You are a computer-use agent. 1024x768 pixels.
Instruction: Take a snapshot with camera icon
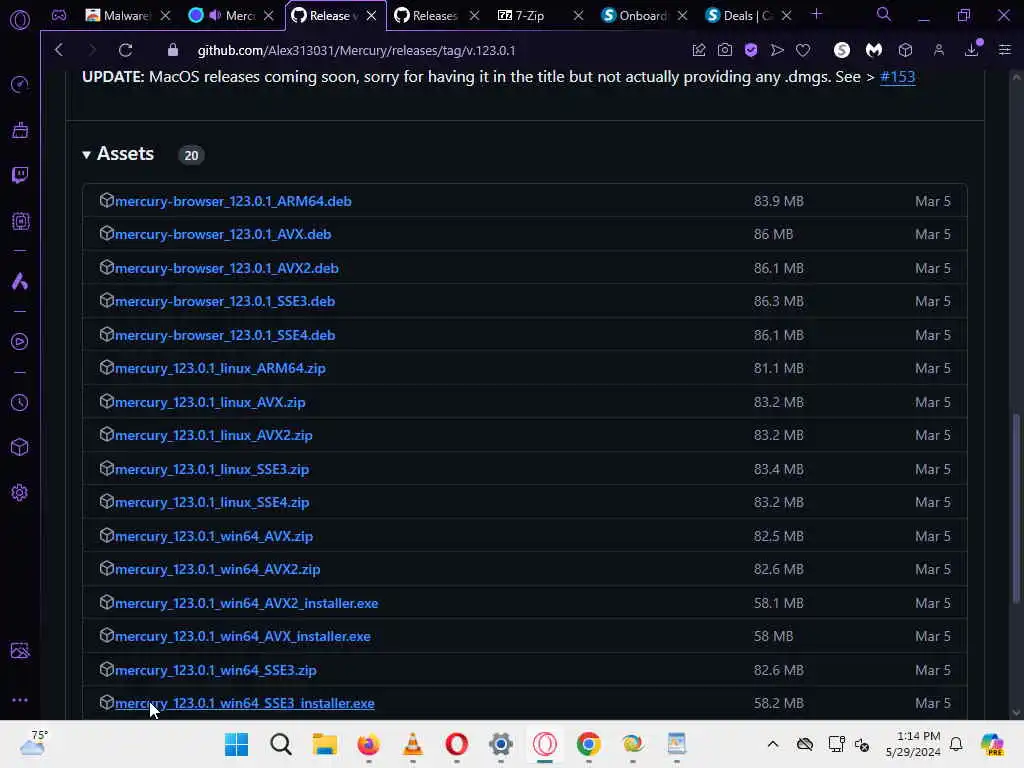pyautogui.click(x=725, y=50)
